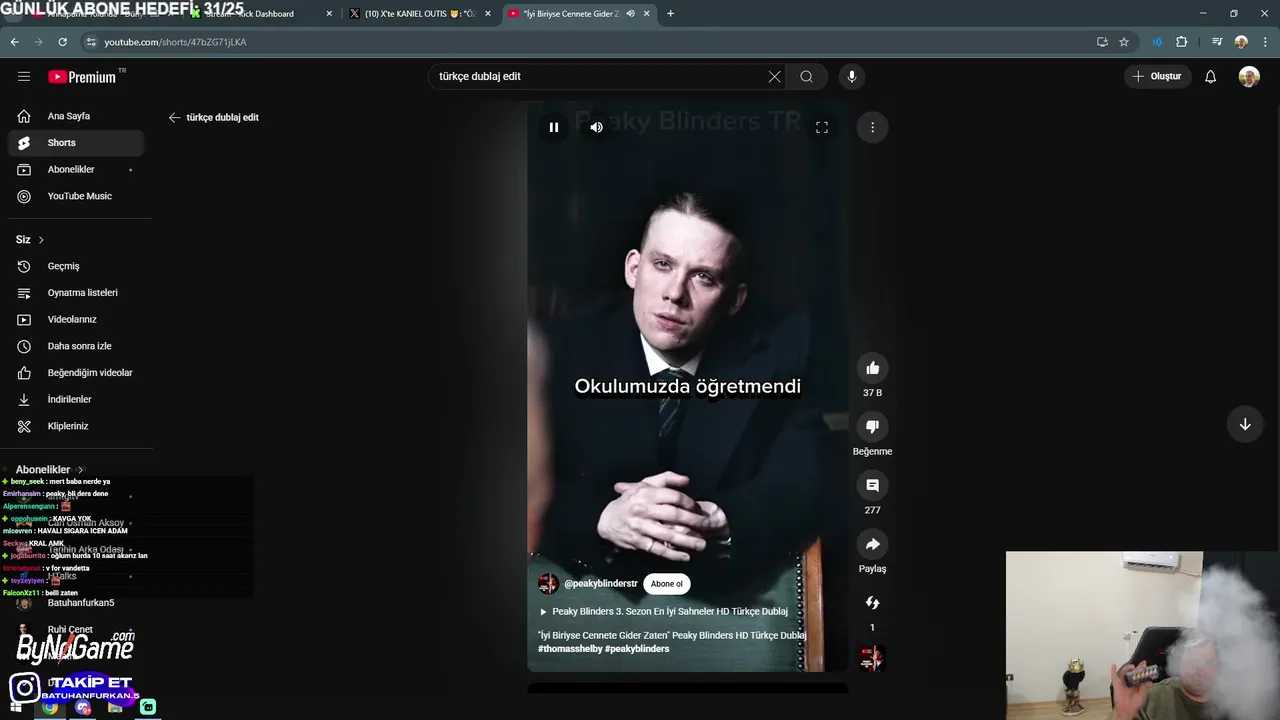Reload the page in browser
Viewport: 1280px width, 720px height.
pos(62,42)
